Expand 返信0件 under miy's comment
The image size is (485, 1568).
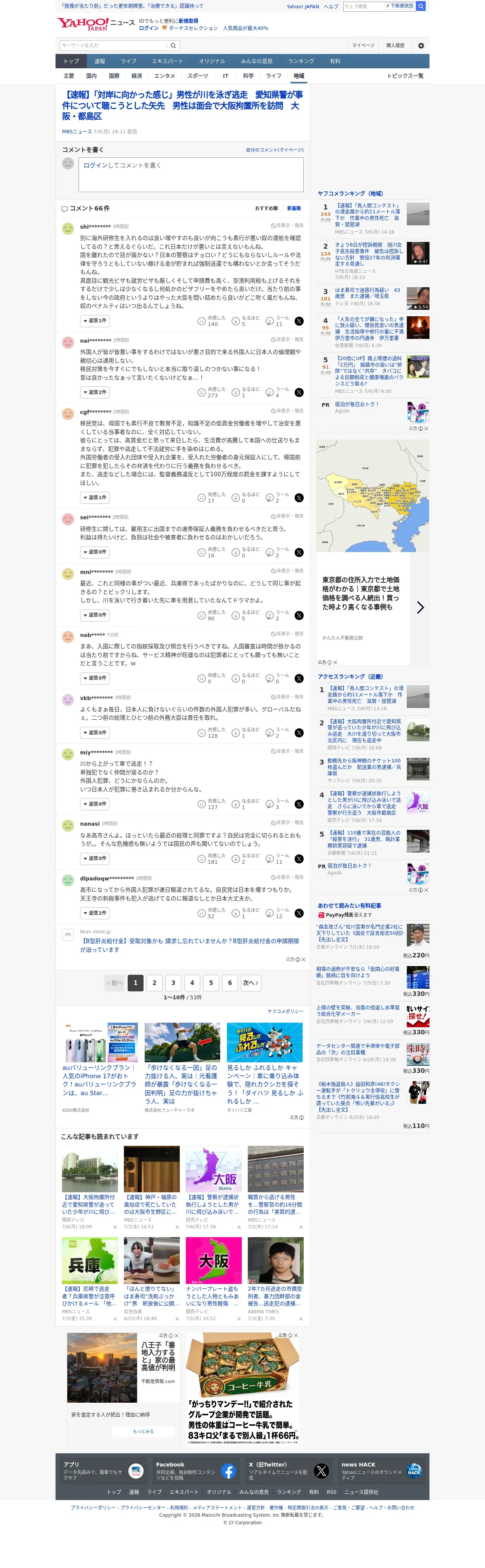tap(94, 804)
